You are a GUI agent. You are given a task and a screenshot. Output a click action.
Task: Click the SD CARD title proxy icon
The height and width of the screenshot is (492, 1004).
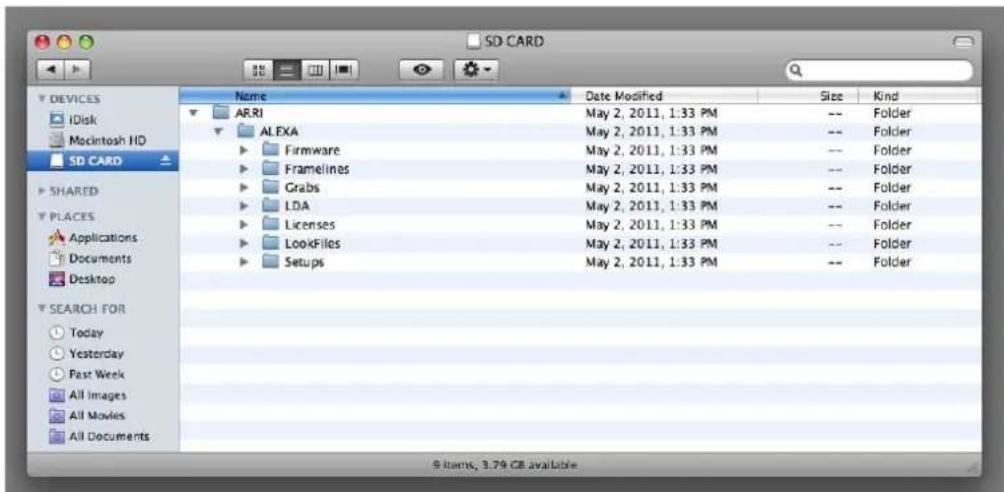click(474, 42)
